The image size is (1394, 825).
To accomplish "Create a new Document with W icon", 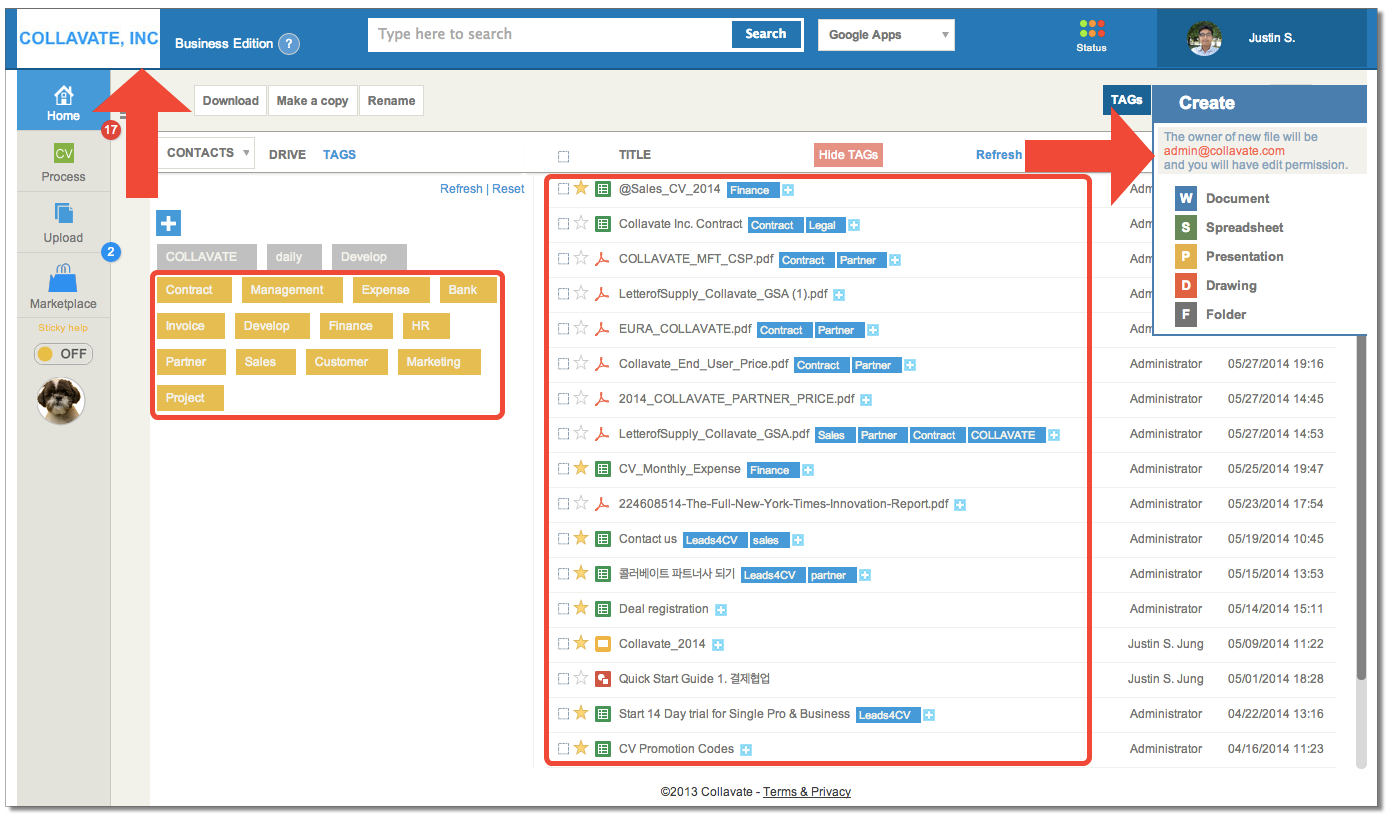I will (1186, 199).
